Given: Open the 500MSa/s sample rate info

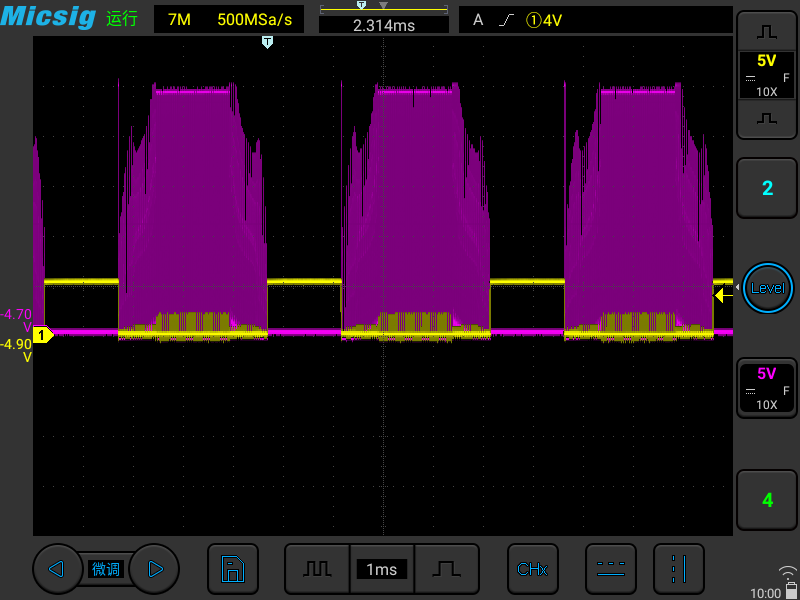Looking at the screenshot, I should tap(255, 20).
